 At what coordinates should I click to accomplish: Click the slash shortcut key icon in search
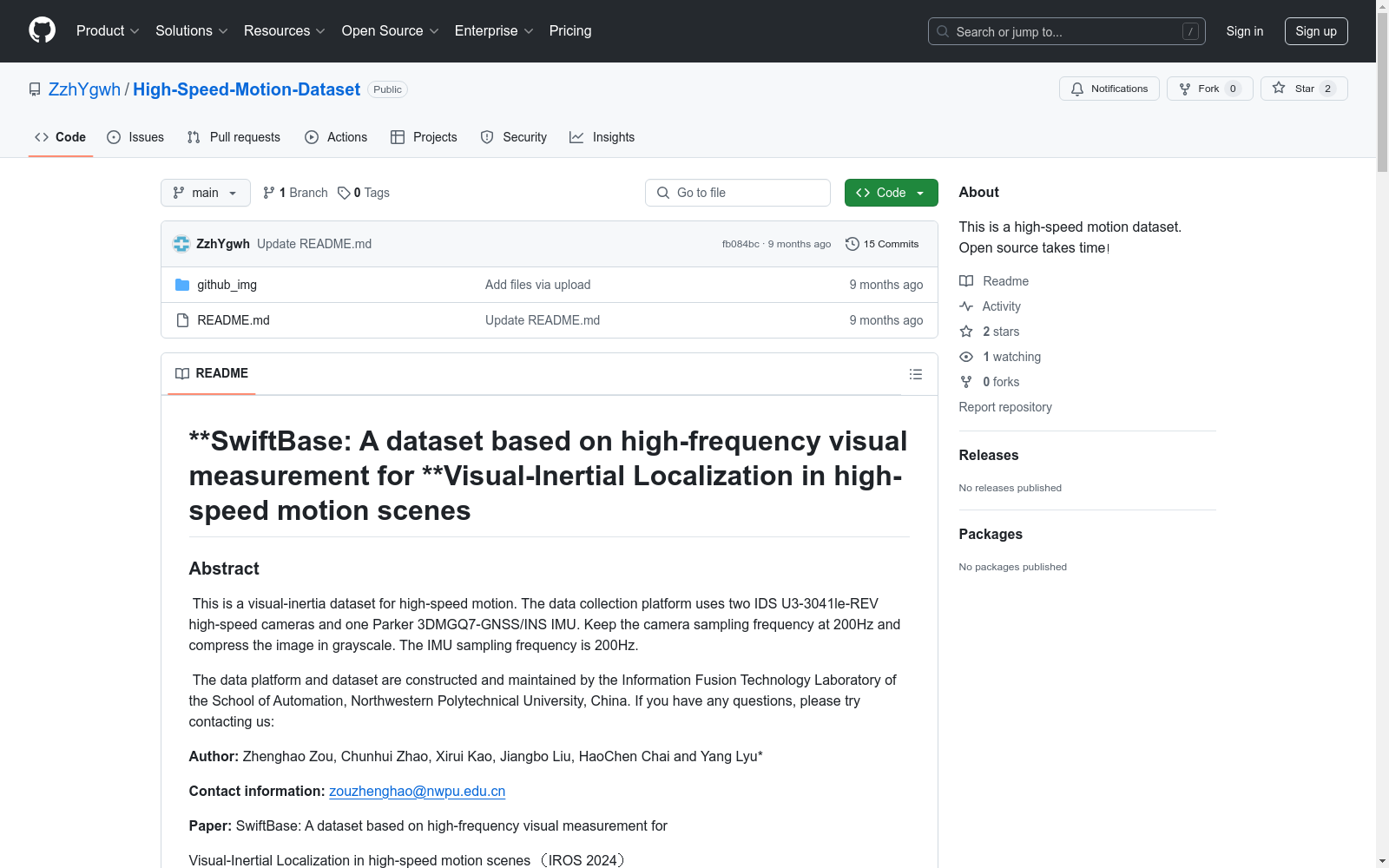(x=1190, y=31)
